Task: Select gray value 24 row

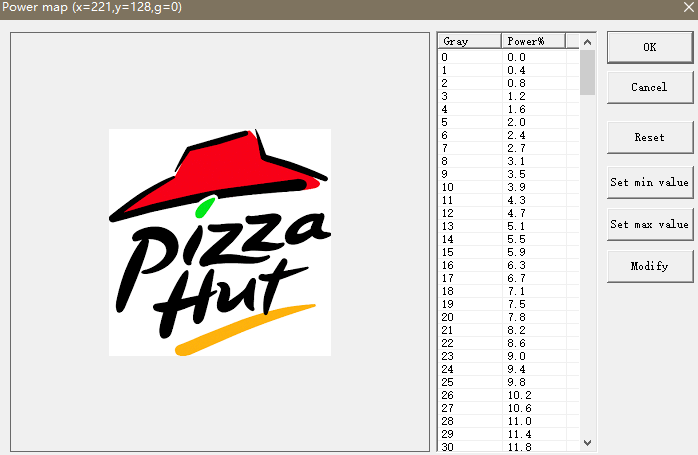Action: point(509,369)
